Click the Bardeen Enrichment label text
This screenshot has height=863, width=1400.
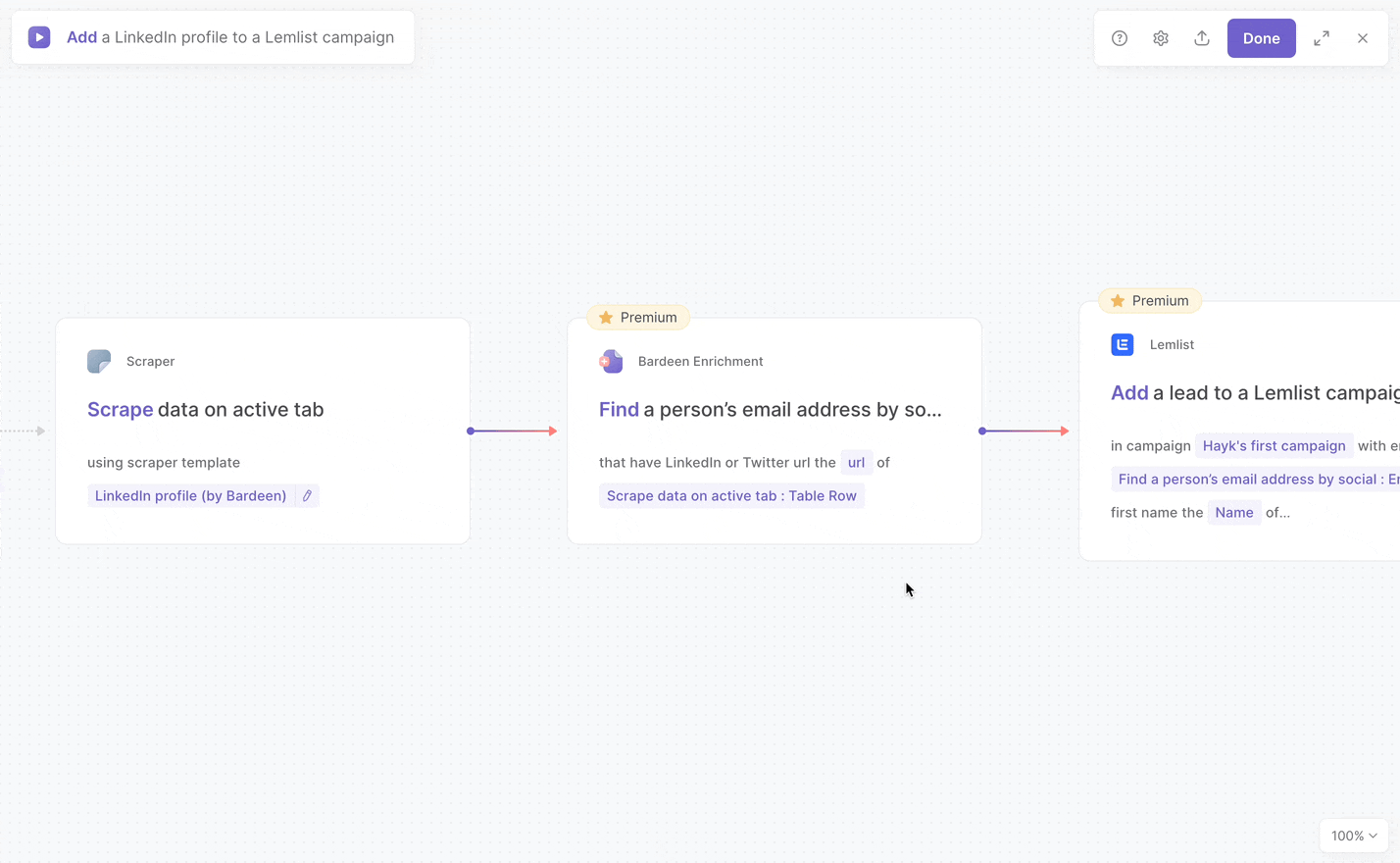tap(701, 362)
